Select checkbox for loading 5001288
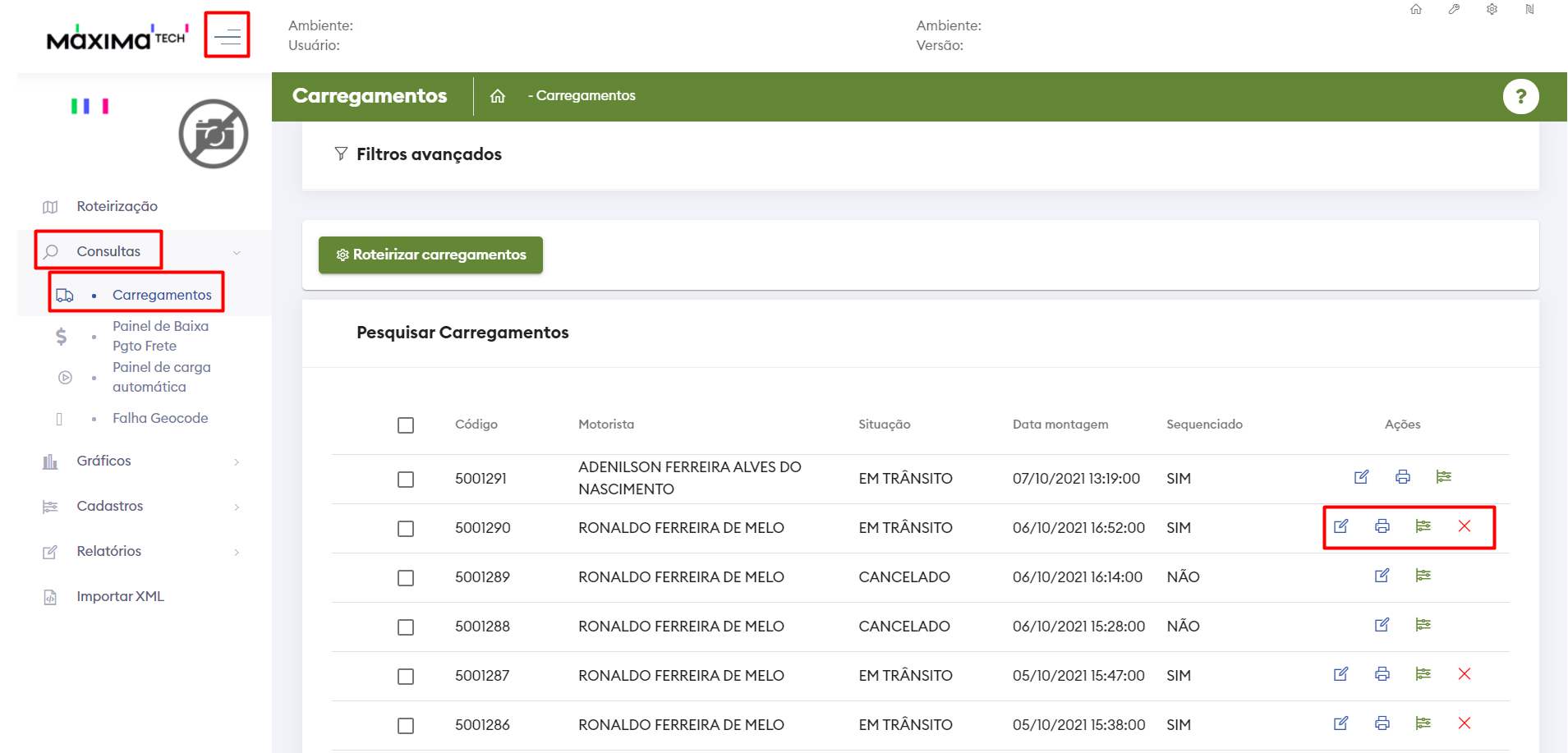The height and width of the screenshot is (753, 1568). click(x=406, y=627)
